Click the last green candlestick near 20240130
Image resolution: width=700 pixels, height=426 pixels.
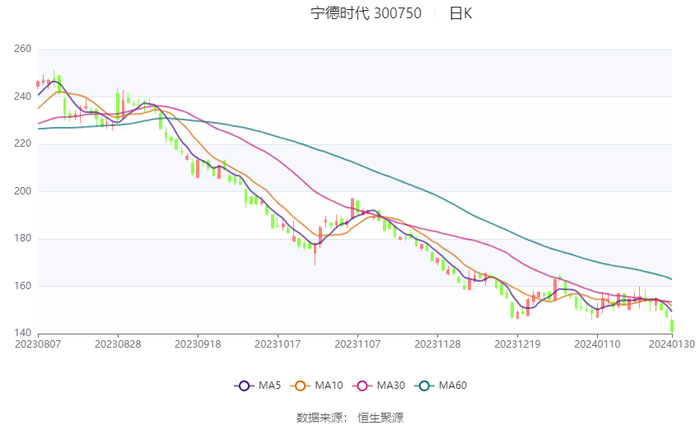672,326
